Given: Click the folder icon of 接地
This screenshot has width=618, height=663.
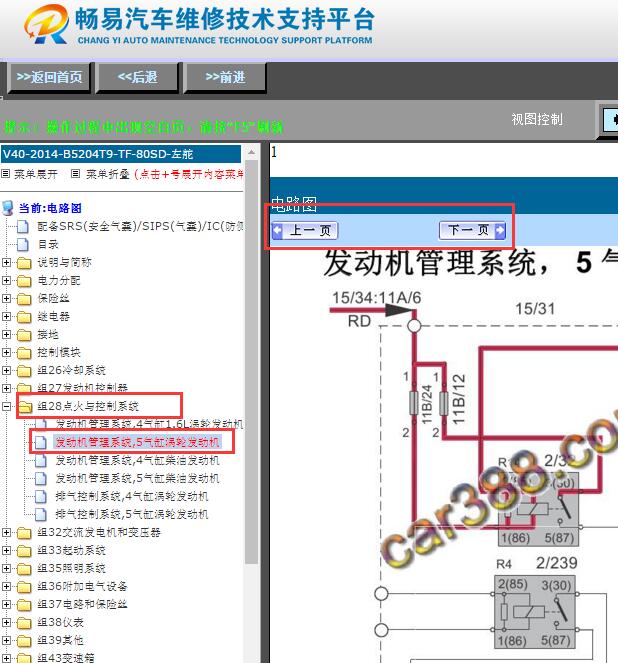Looking at the screenshot, I should click(x=24, y=334).
